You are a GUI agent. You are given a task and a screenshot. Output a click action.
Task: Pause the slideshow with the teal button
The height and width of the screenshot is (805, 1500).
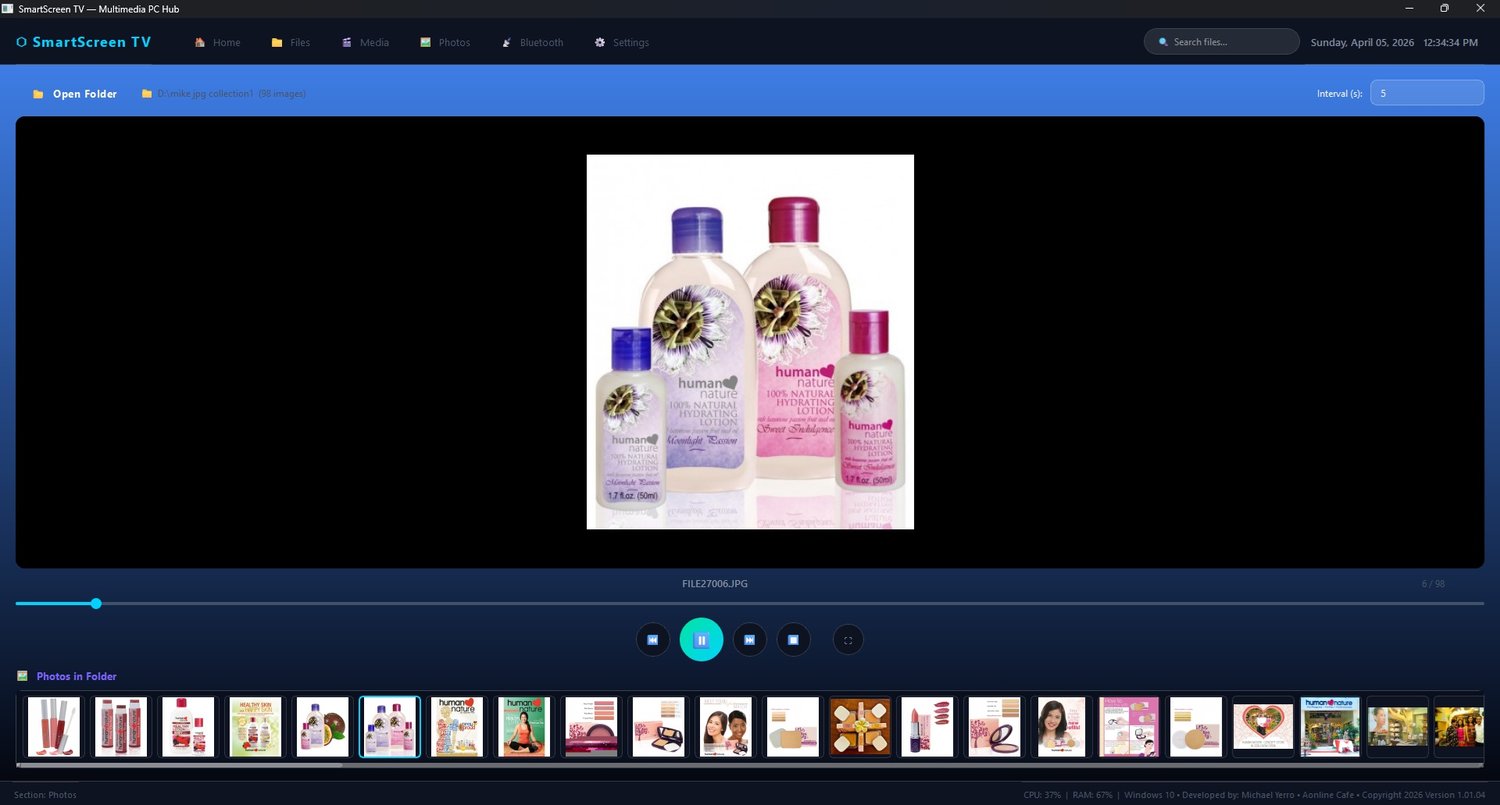click(701, 639)
